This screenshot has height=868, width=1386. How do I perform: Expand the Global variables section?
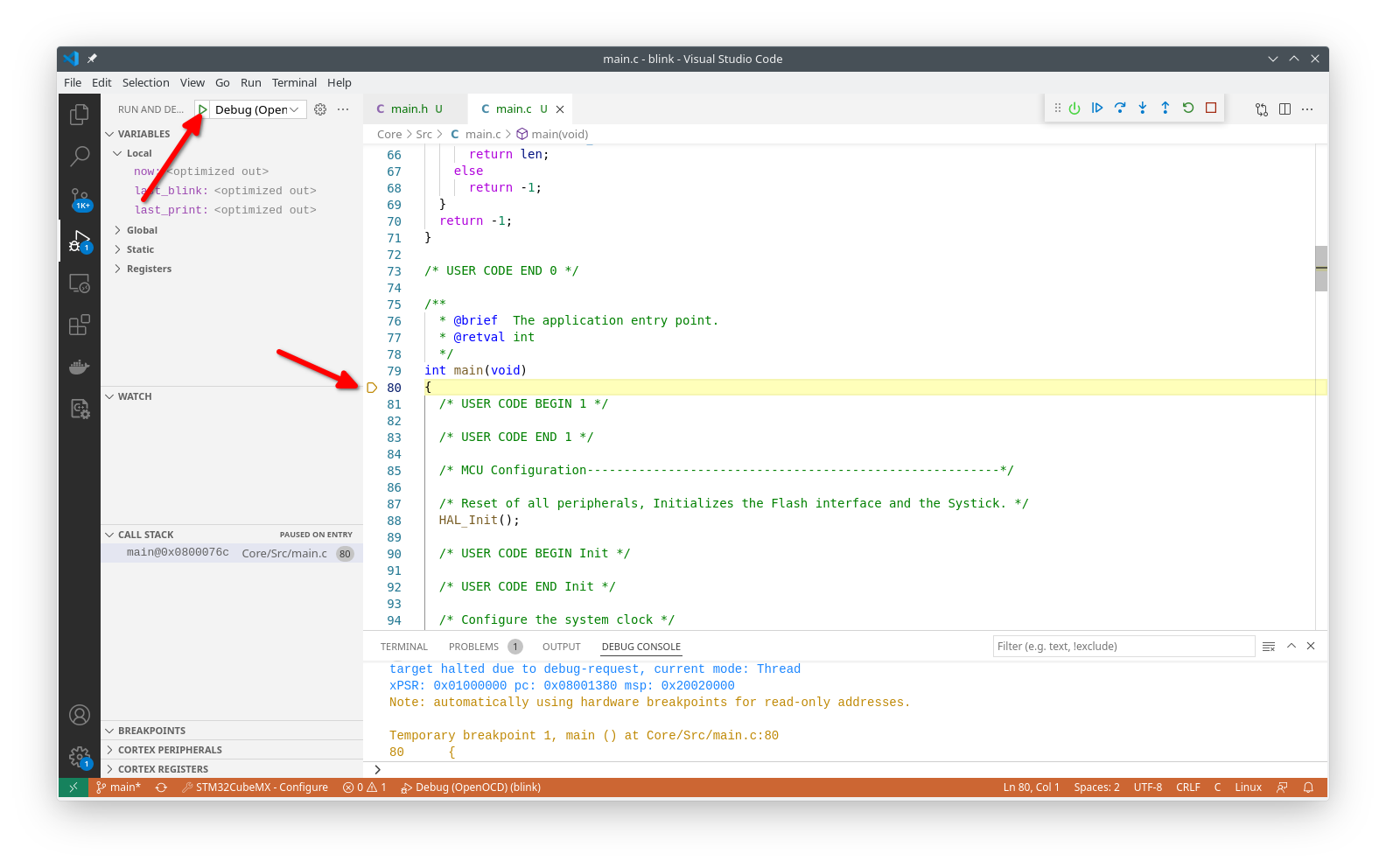(142, 230)
